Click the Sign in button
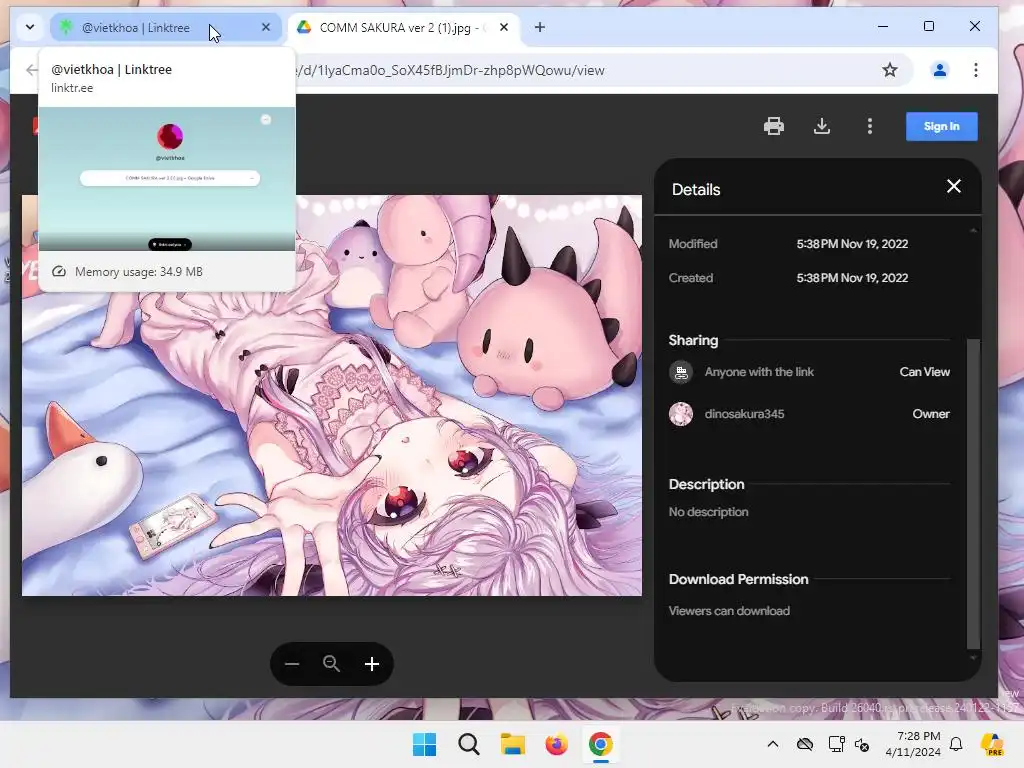Image resolution: width=1024 pixels, height=768 pixels. 942,126
